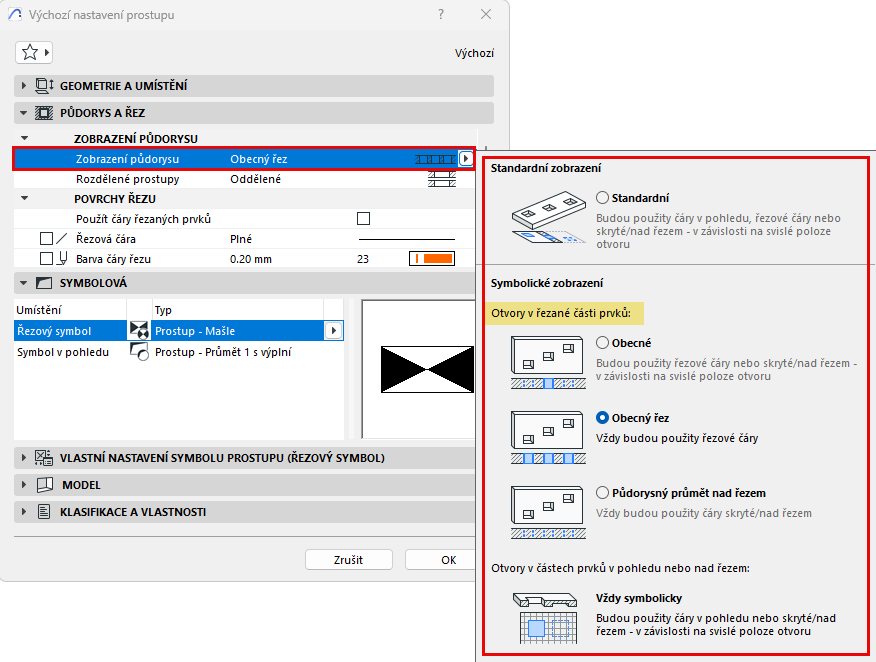Screen dimensions: 876x662
Task: Select the Standardní radio option
Action: point(602,198)
